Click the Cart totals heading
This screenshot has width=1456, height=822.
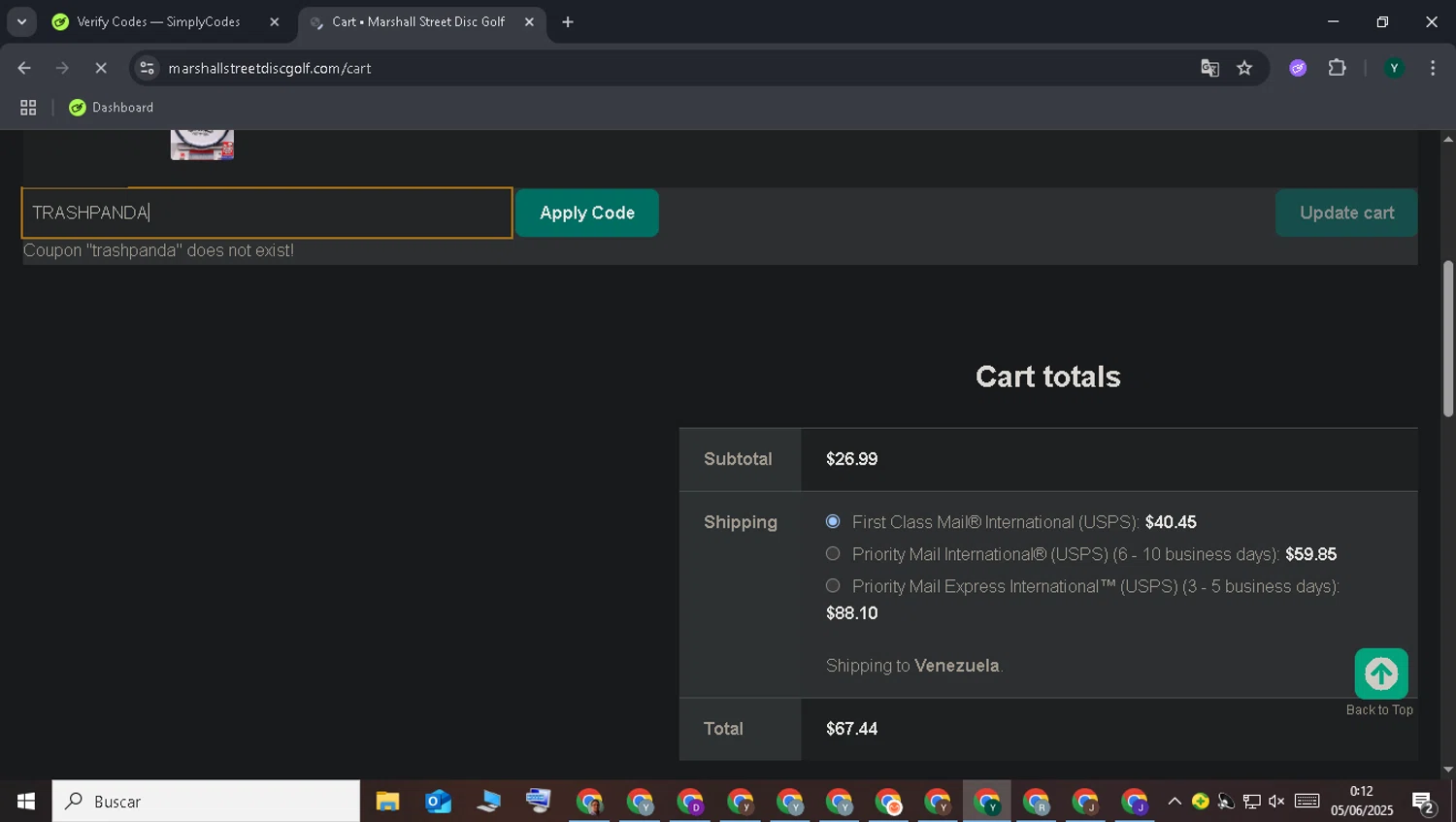click(1047, 377)
